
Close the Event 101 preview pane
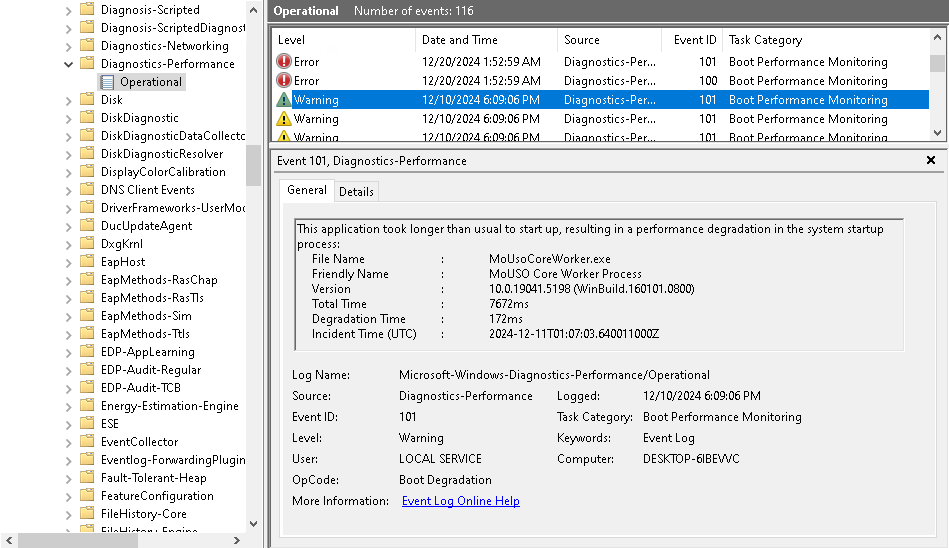[931, 160]
